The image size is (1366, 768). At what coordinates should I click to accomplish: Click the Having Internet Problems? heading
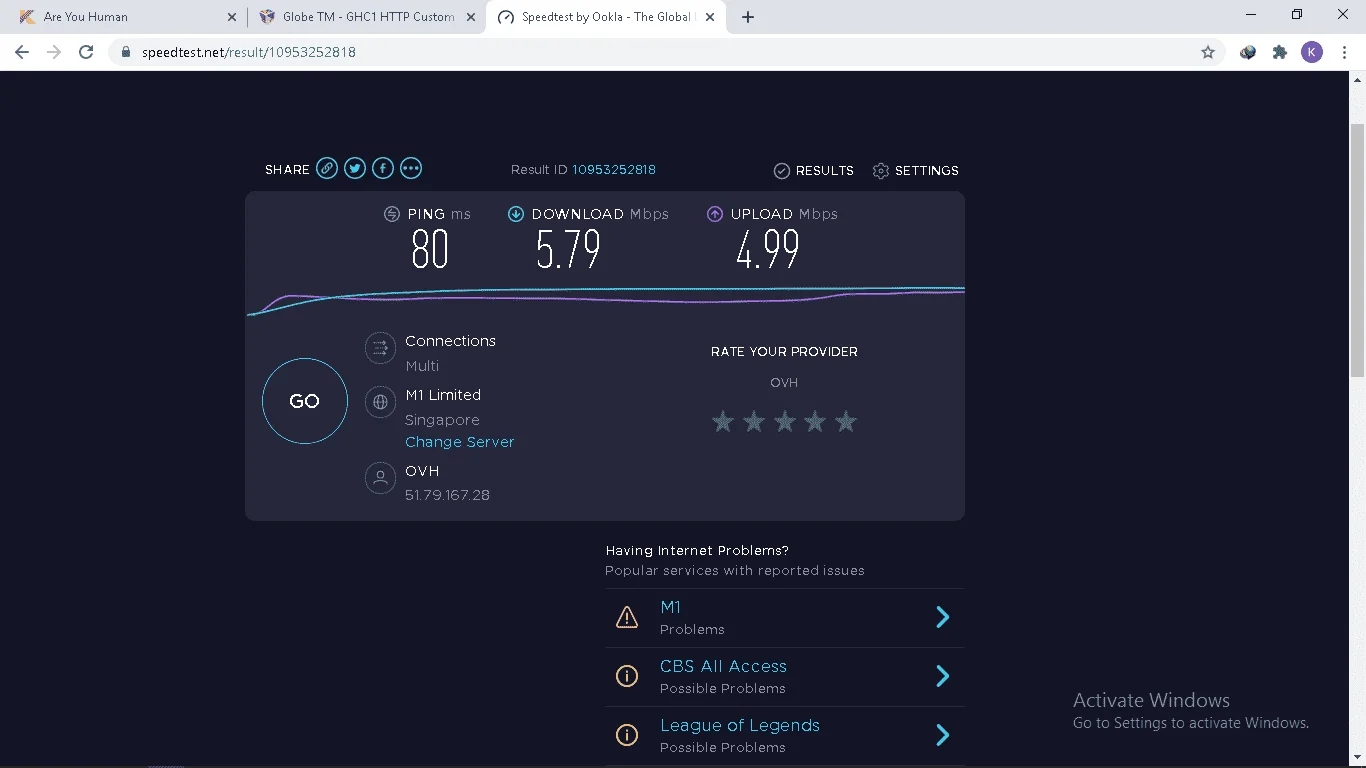pyautogui.click(x=697, y=550)
